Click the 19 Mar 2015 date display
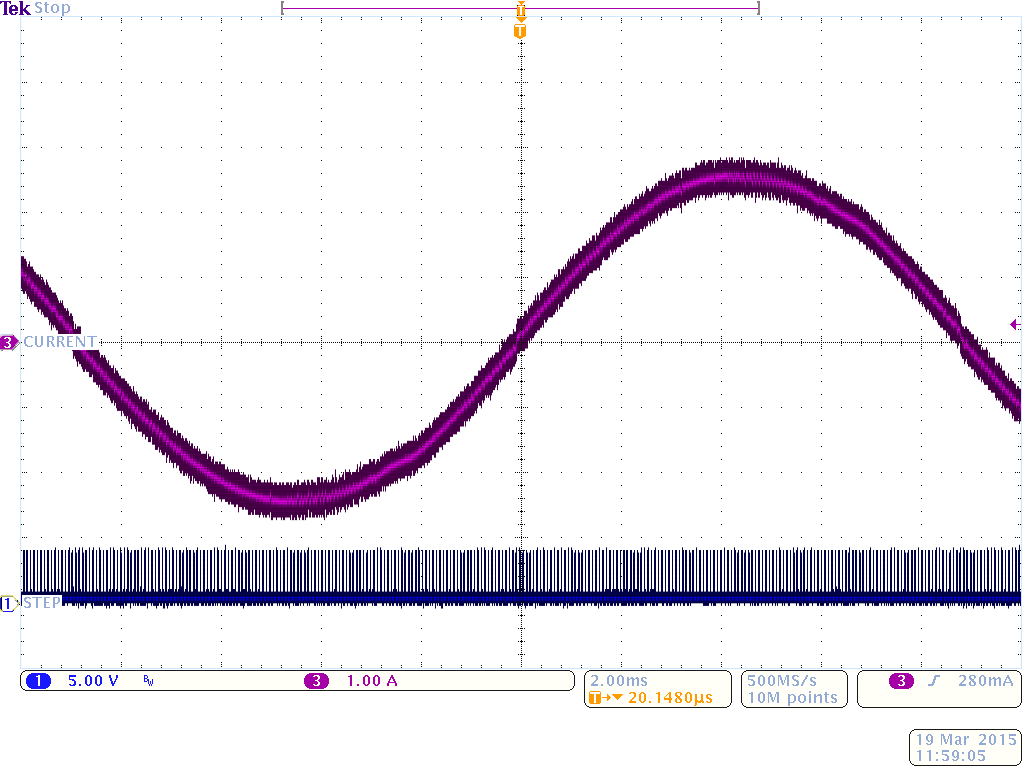Image resolution: width=1024 pixels, height=768 pixels. coord(964,740)
